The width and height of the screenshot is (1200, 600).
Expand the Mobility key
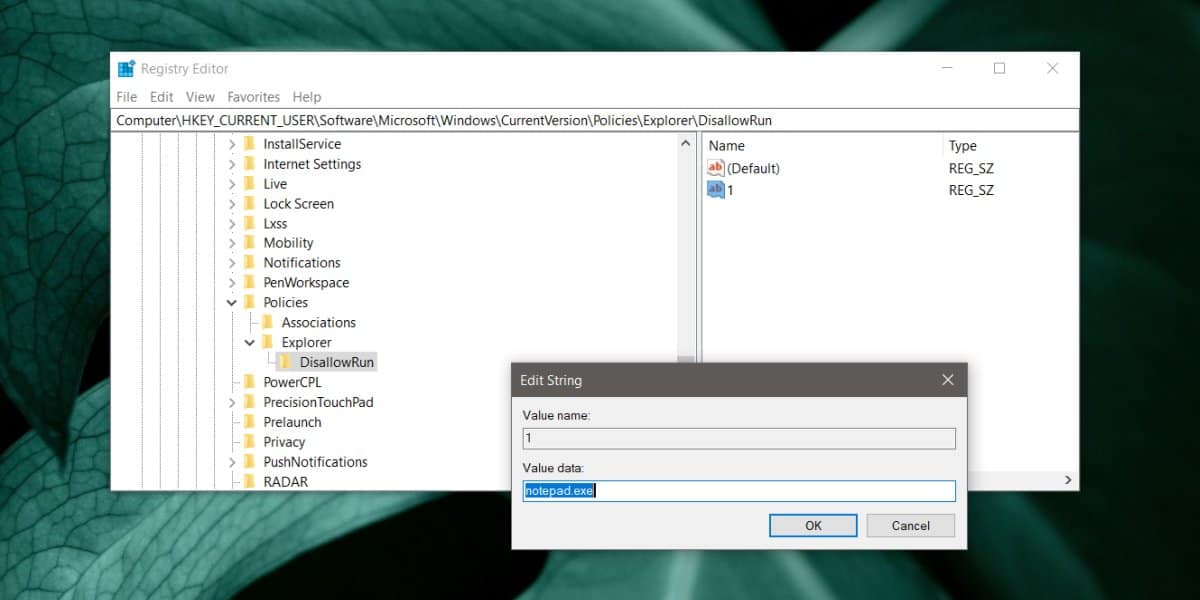(232, 243)
